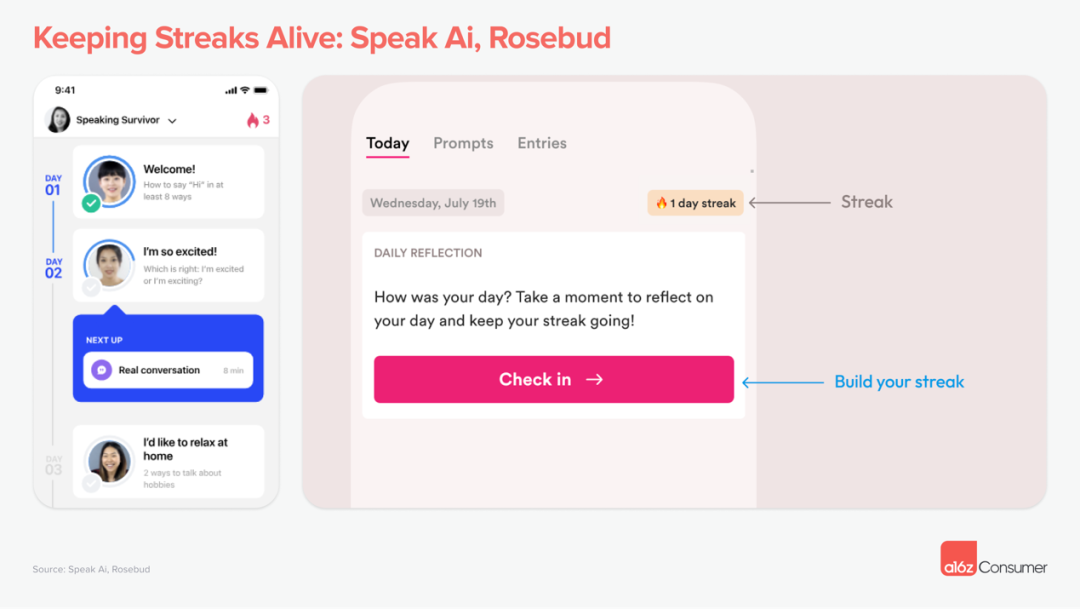Click the Wednesday, July 19th date label
Viewport: 1080px width, 609px height.
(x=433, y=203)
